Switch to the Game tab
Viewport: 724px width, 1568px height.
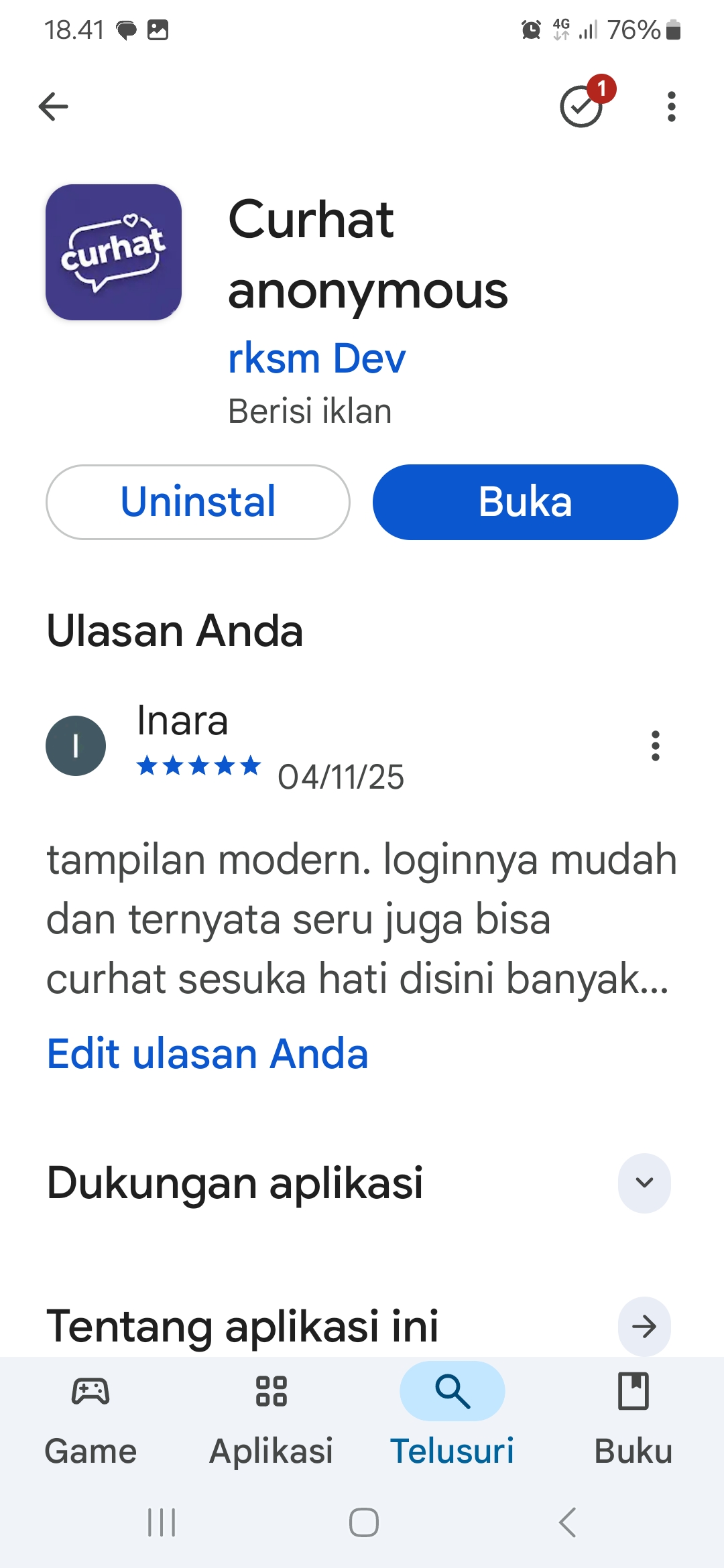tap(90, 1419)
